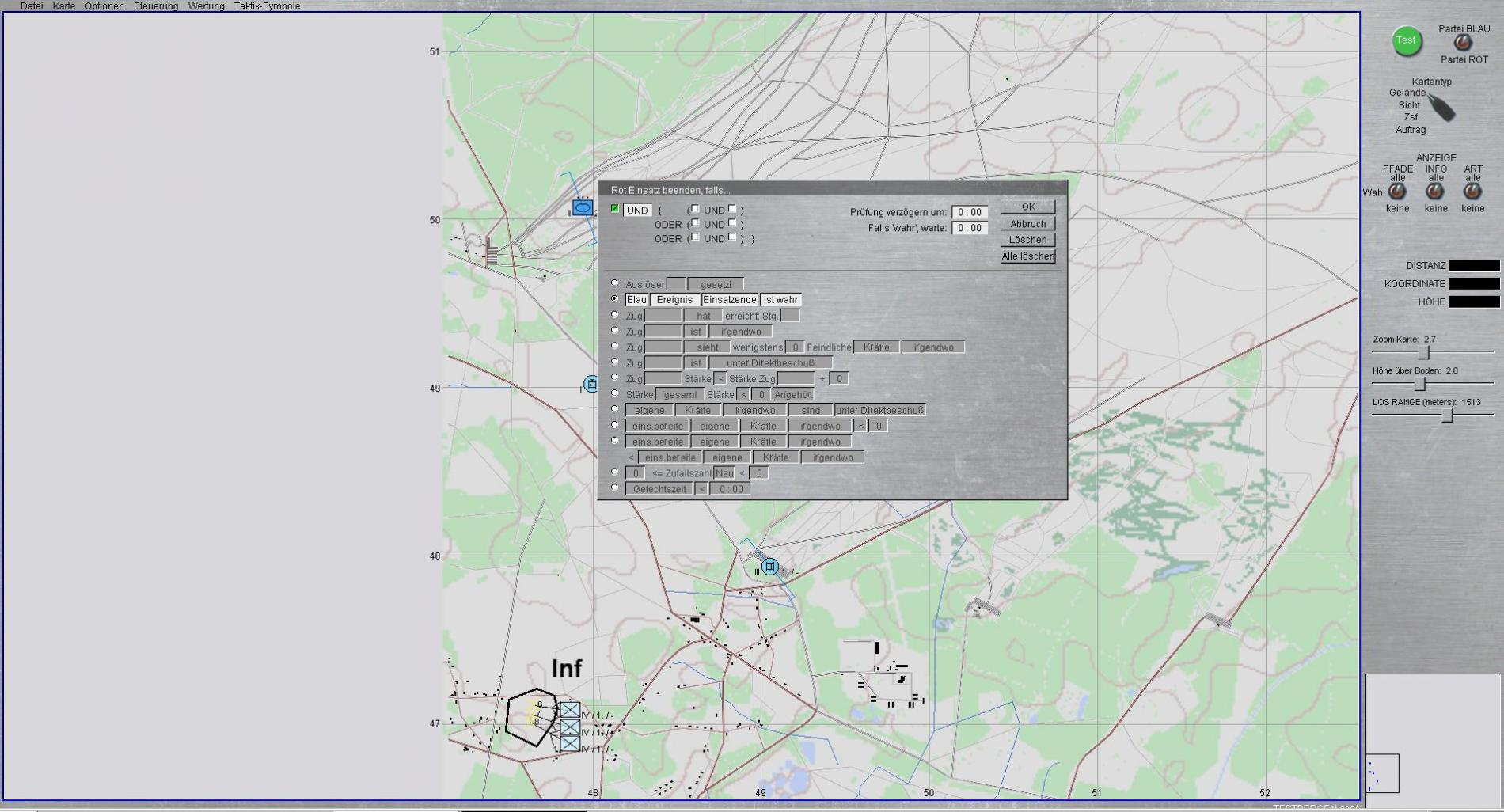Confirm the dialog with OK
This screenshot has height=812, width=1504.
click(x=1027, y=207)
